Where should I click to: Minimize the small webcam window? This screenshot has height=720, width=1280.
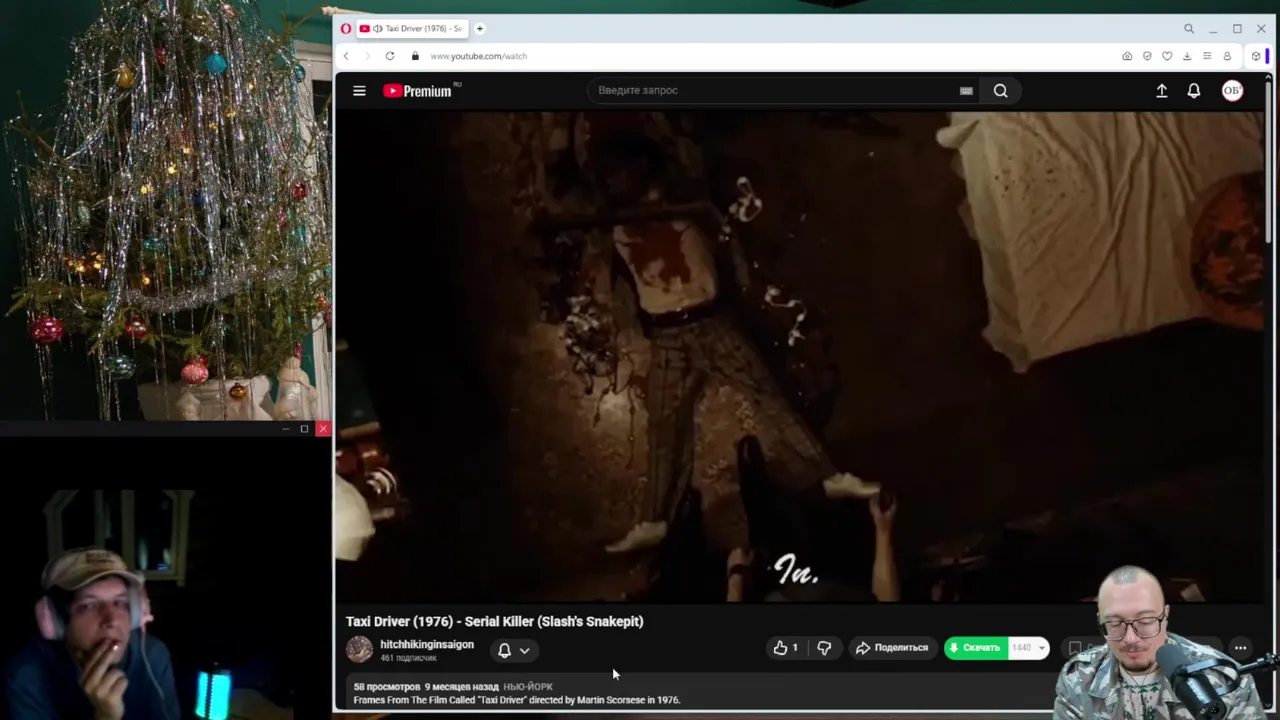[x=286, y=429]
